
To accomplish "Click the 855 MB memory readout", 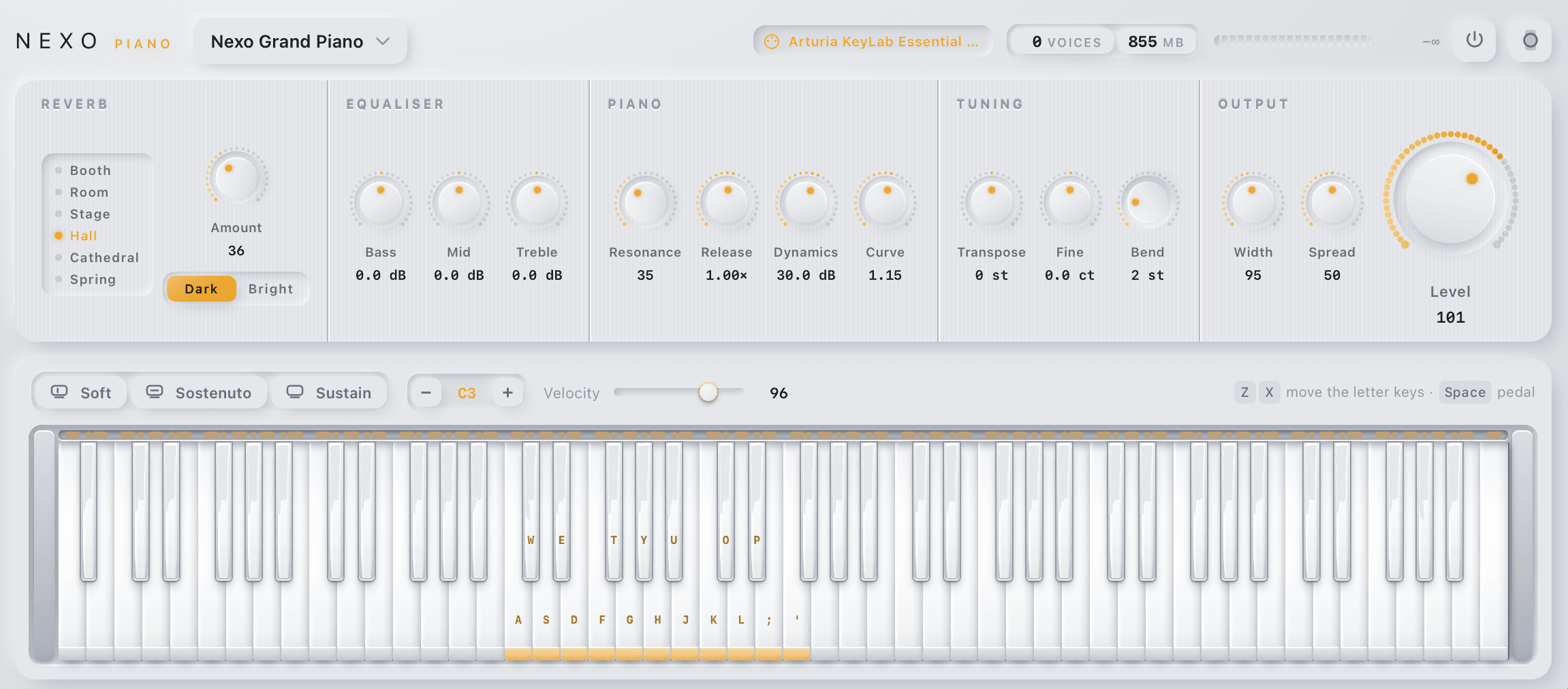I will click(1156, 42).
